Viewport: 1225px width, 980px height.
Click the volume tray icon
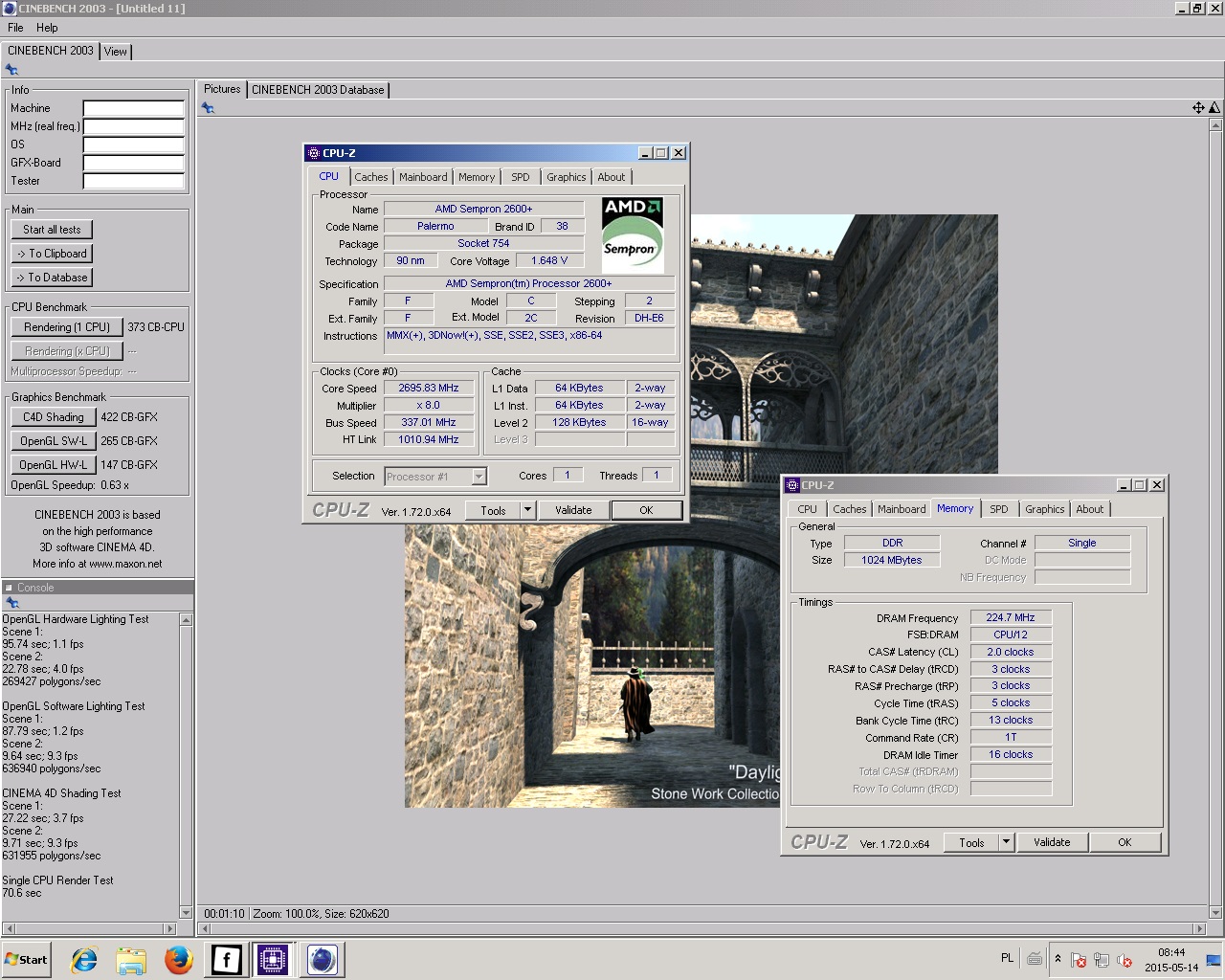point(1125,960)
